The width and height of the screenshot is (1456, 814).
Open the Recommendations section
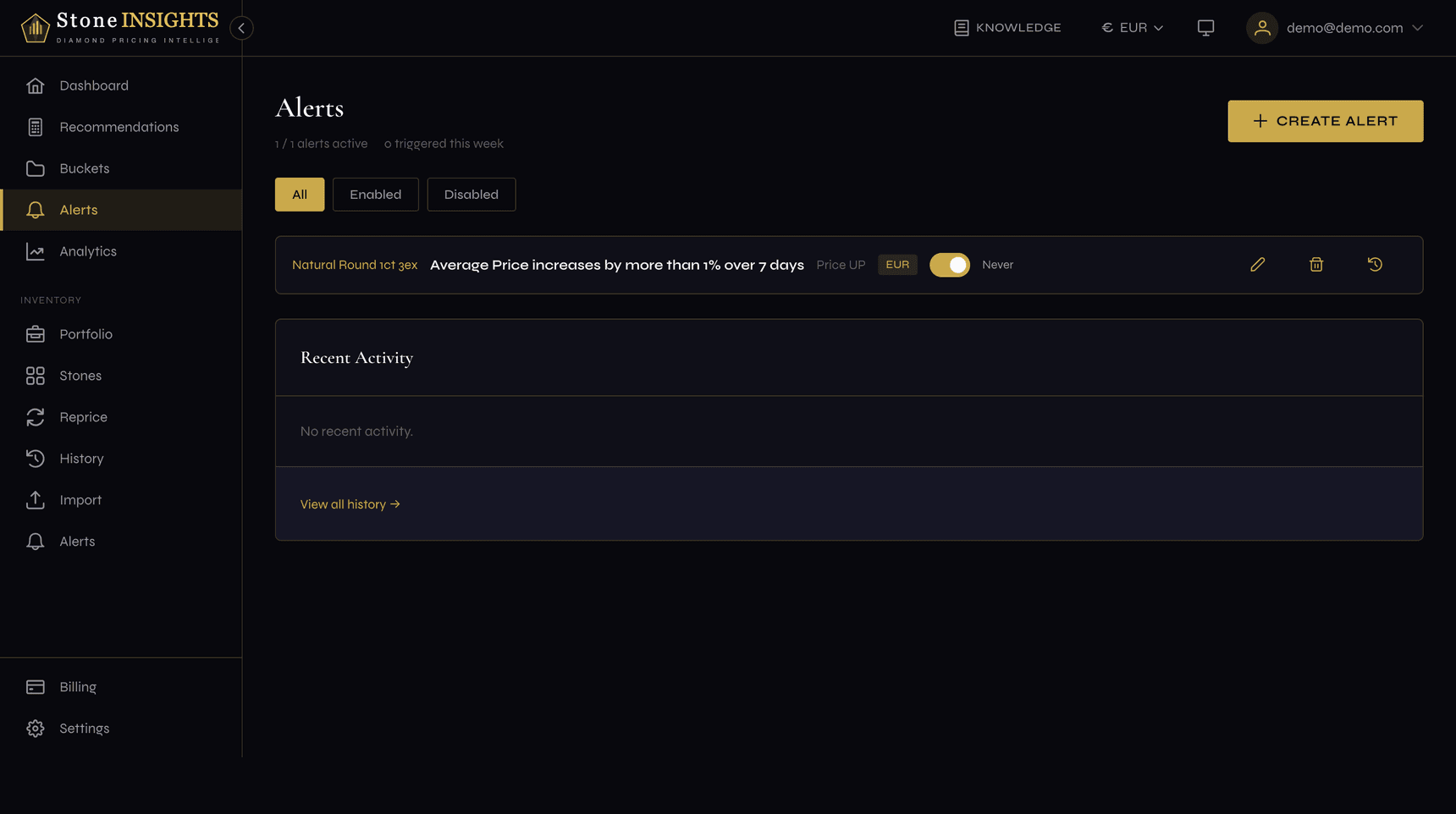click(x=119, y=126)
